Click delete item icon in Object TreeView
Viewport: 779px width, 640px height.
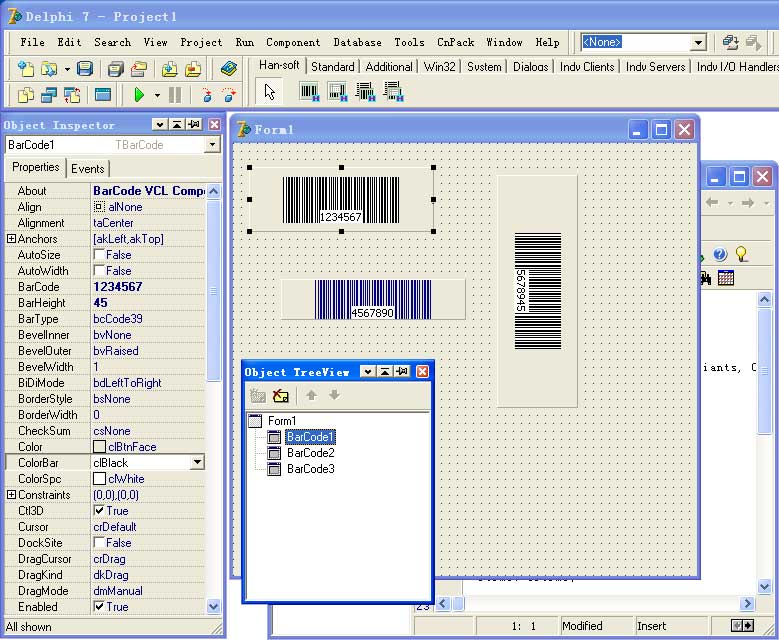[281, 396]
